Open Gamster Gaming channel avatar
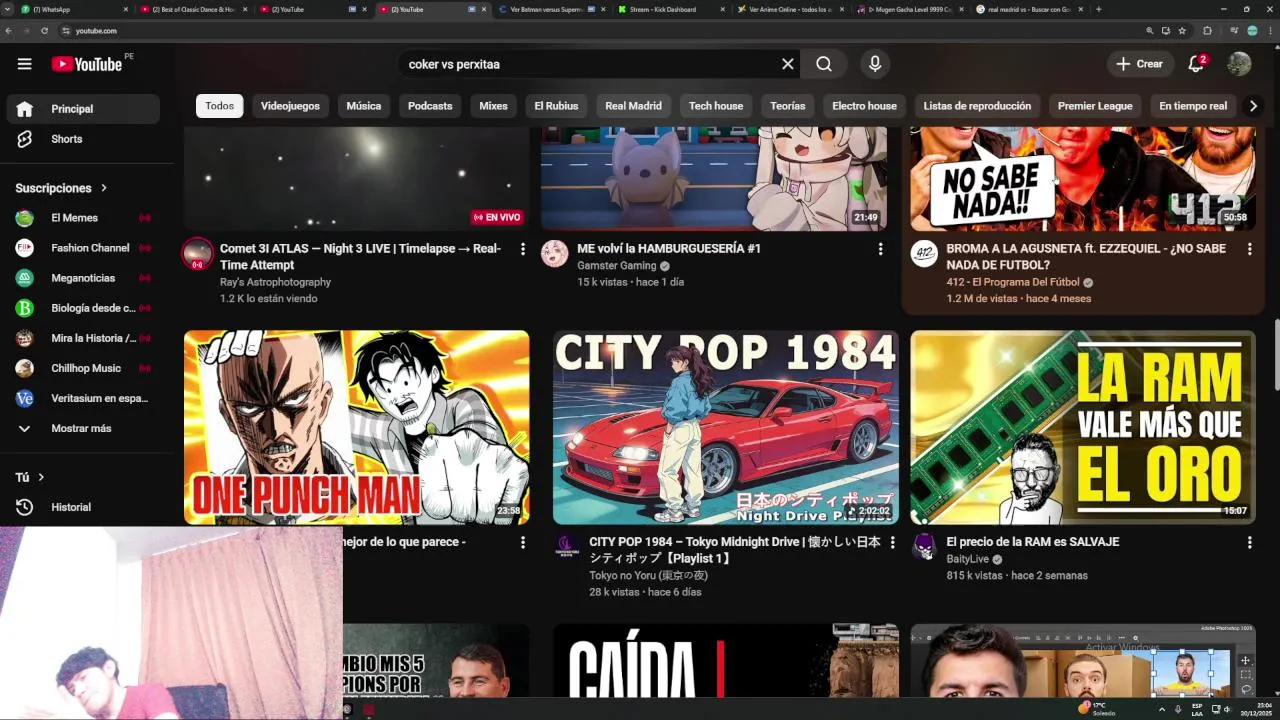Image resolution: width=1280 pixels, height=720 pixels. click(555, 254)
